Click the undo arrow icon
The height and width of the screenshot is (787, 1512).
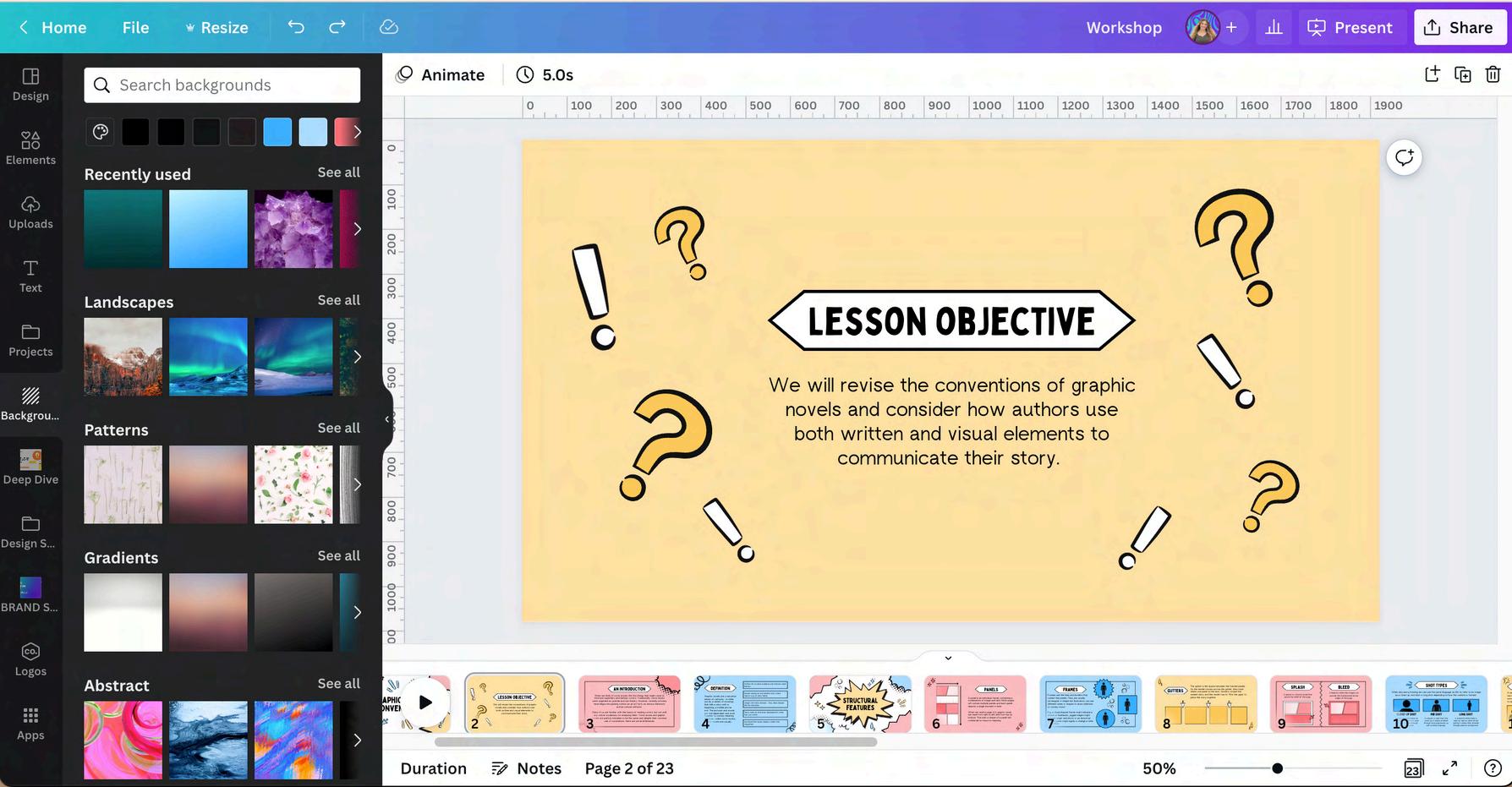pos(296,27)
